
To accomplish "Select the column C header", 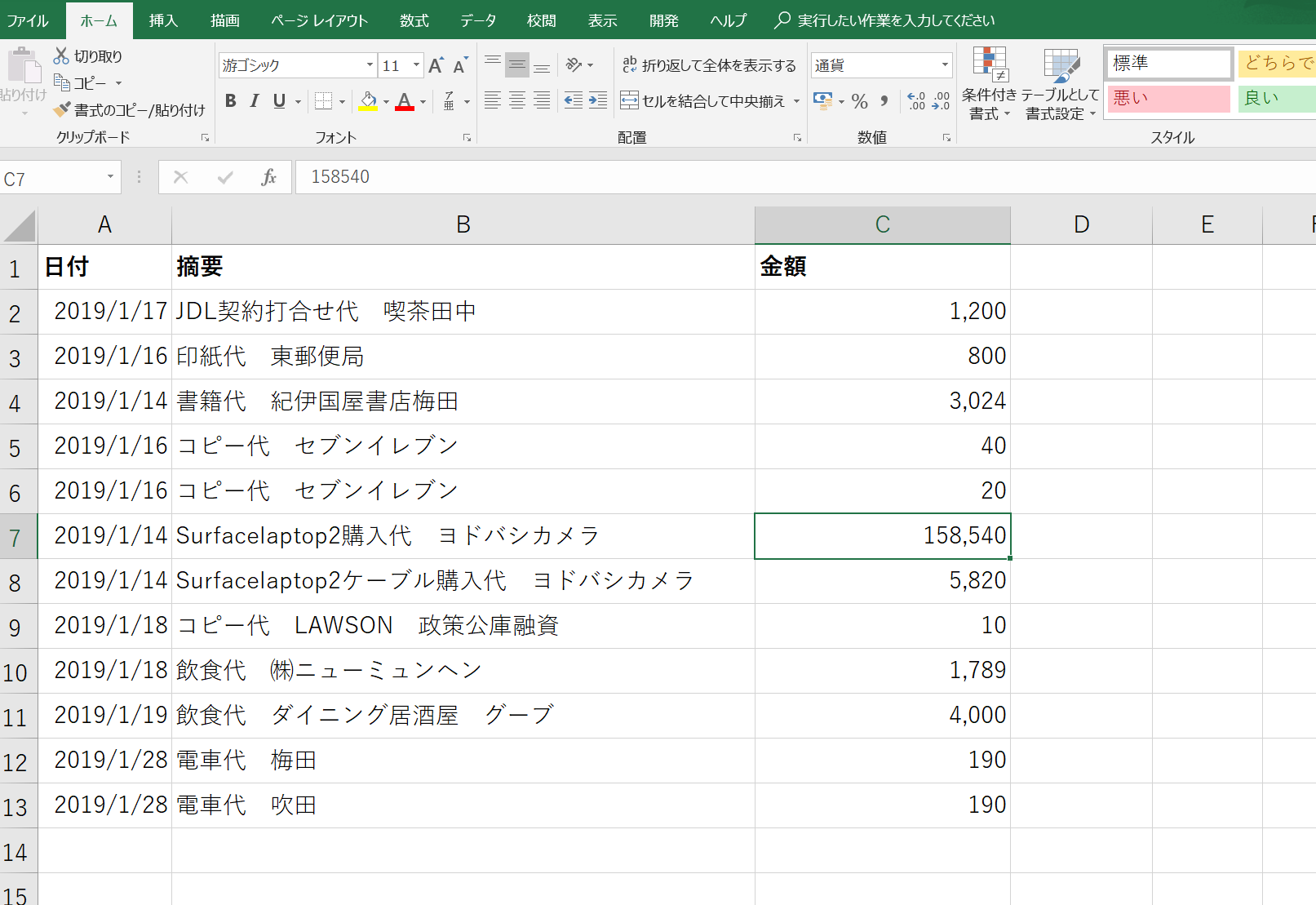I will click(882, 224).
